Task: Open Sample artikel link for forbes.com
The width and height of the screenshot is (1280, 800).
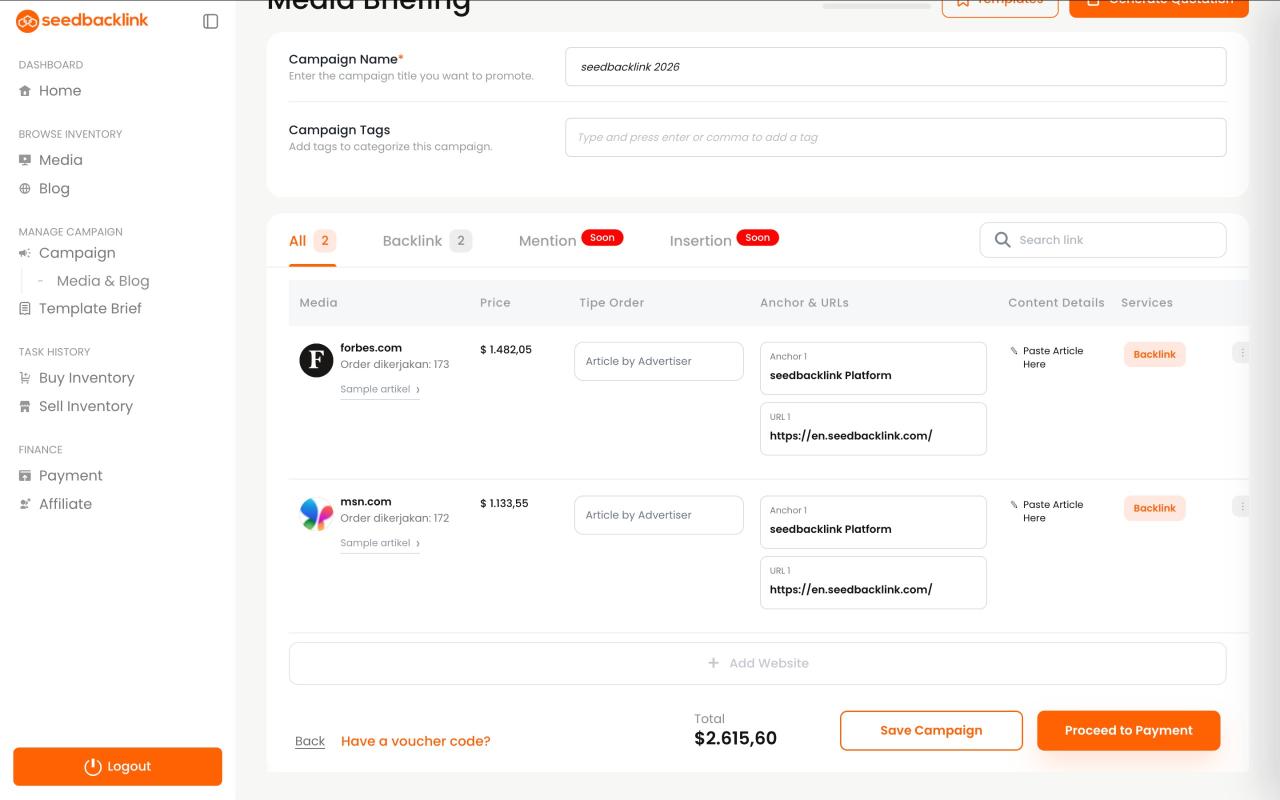Action: [380, 390]
